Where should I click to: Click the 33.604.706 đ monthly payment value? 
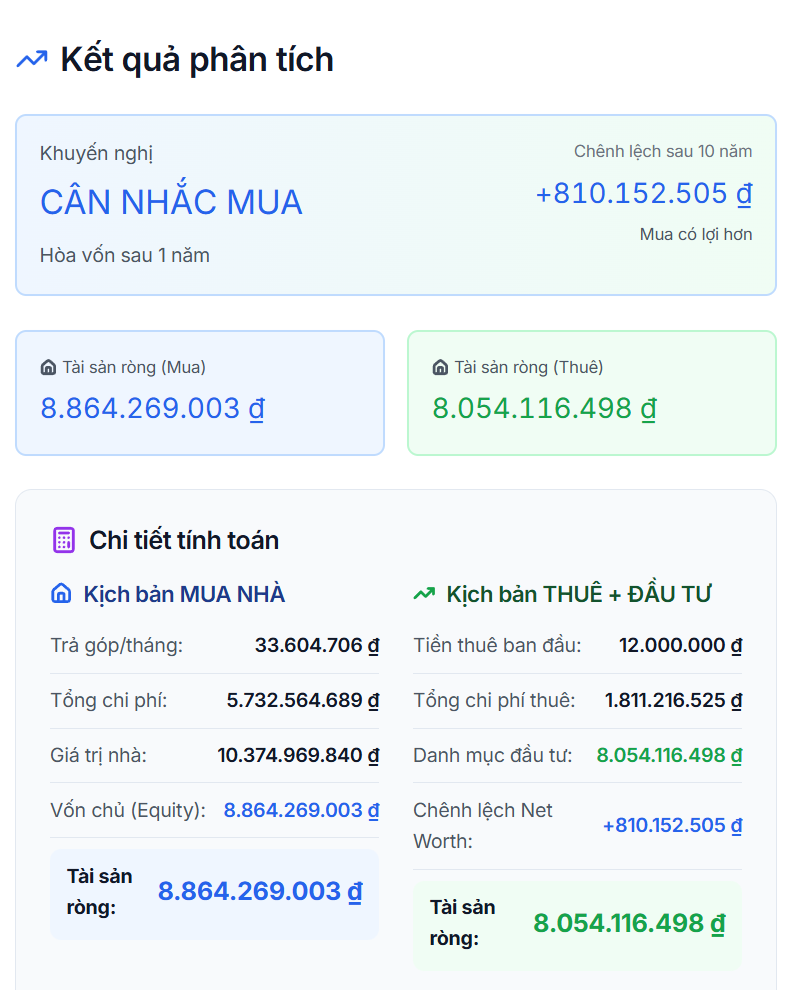click(x=317, y=645)
